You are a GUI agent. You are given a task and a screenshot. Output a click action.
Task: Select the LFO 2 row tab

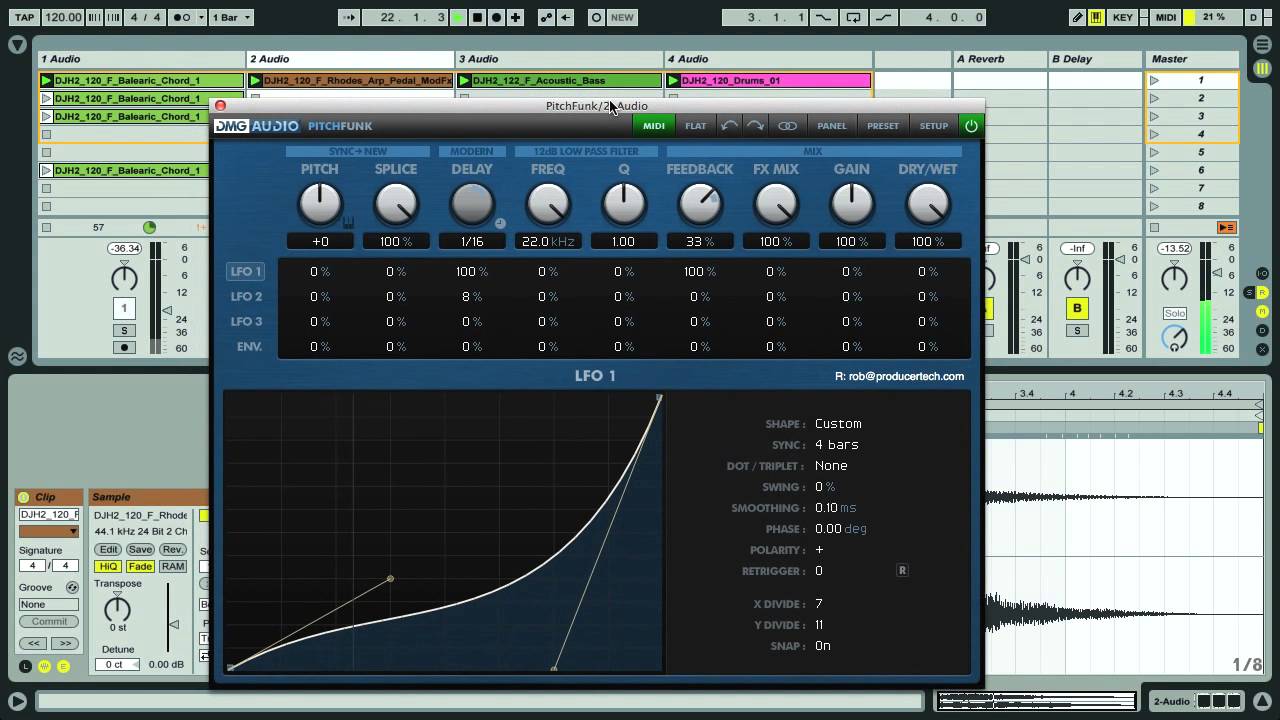(x=246, y=296)
